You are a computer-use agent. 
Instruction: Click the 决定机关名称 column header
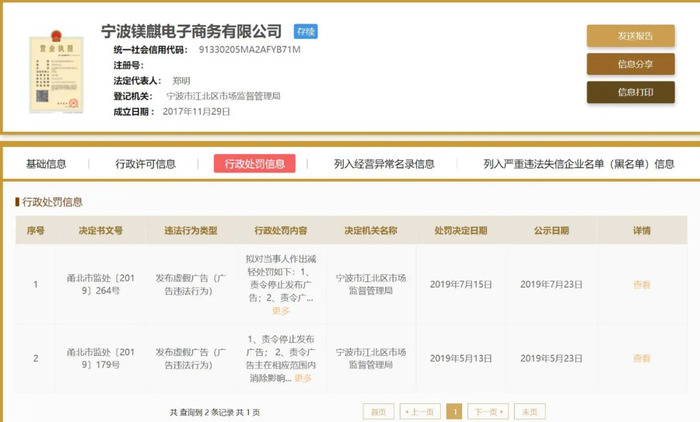pyautogui.click(x=371, y=230)
